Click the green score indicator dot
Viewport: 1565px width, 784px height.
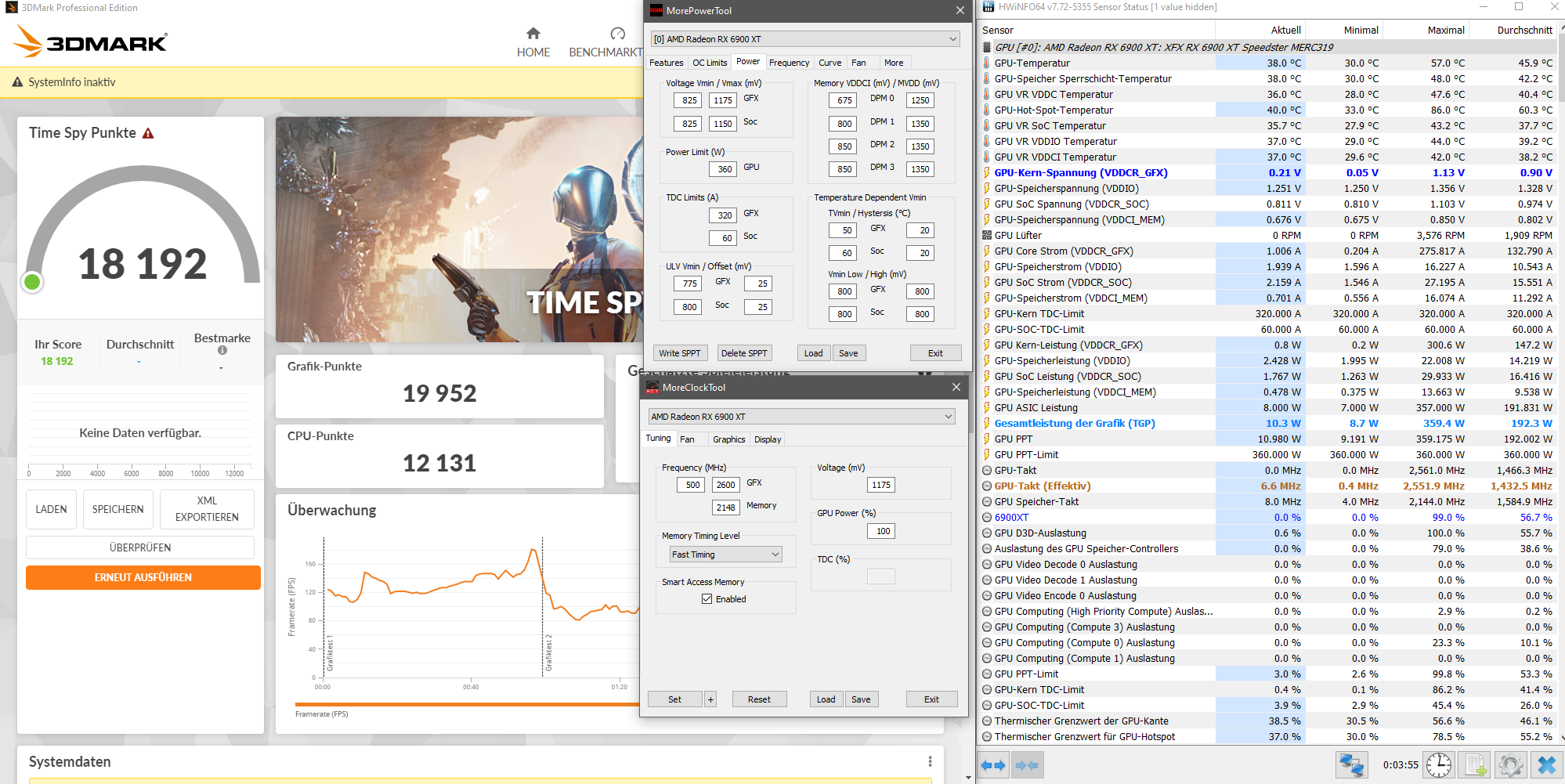click(32, 282)
